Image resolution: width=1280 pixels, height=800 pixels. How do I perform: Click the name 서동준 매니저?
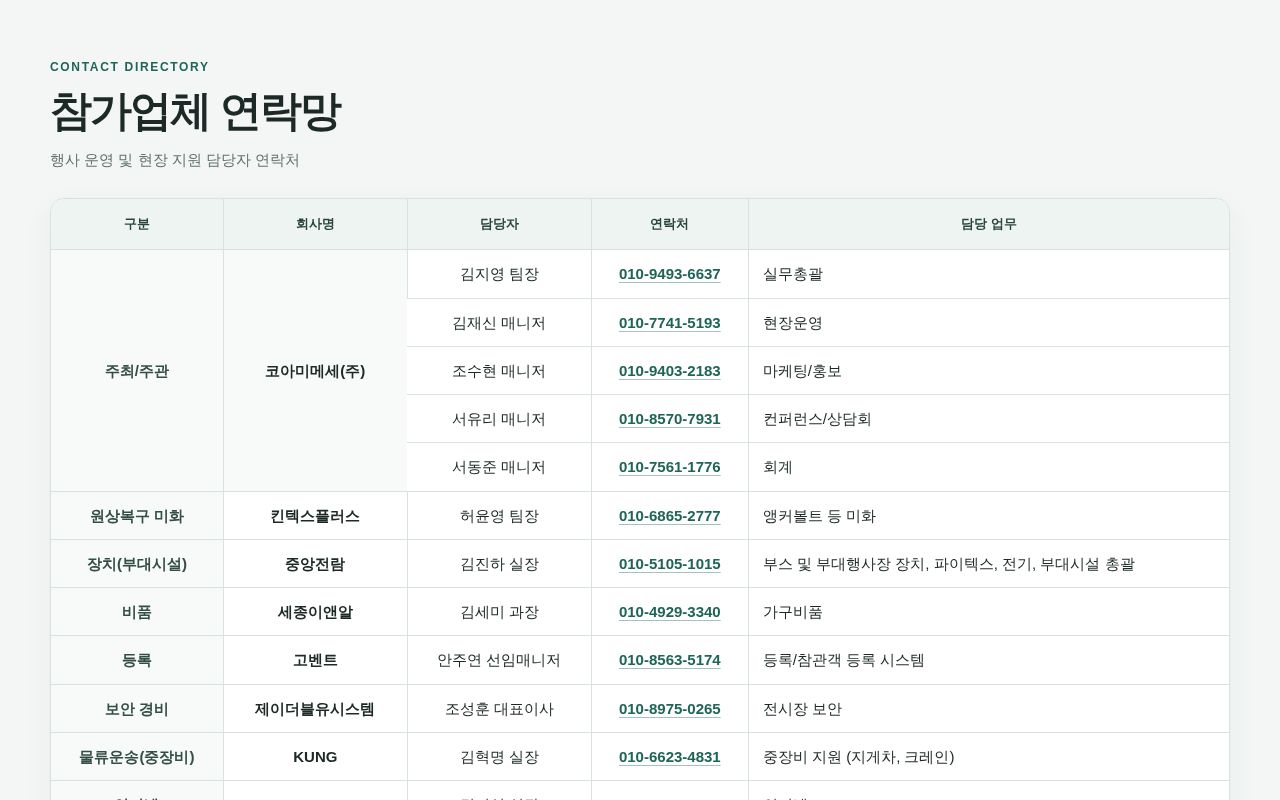point(499,467)
